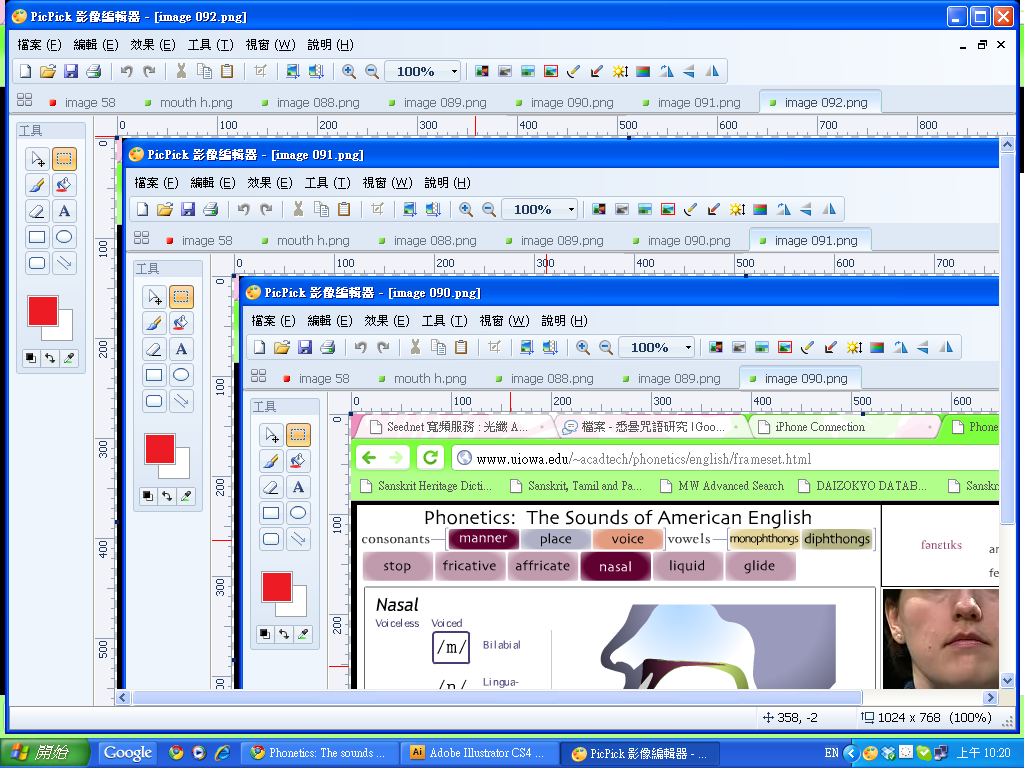Expand the tab list grid button left of the top 'image 58' tab

coord(25,101)
